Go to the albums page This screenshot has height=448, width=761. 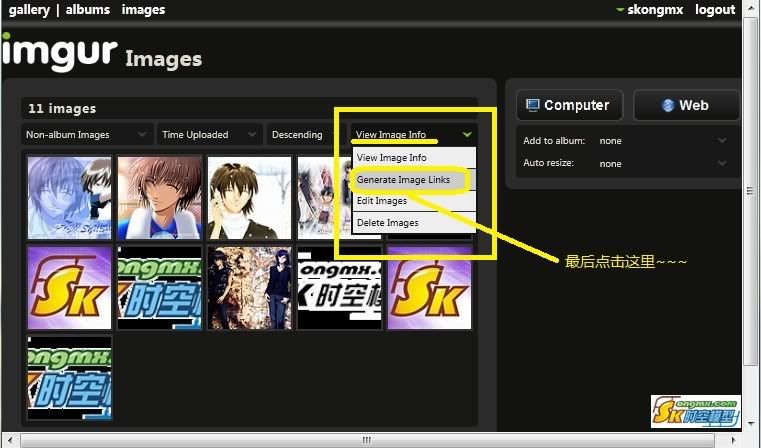[x=87, y=9]
